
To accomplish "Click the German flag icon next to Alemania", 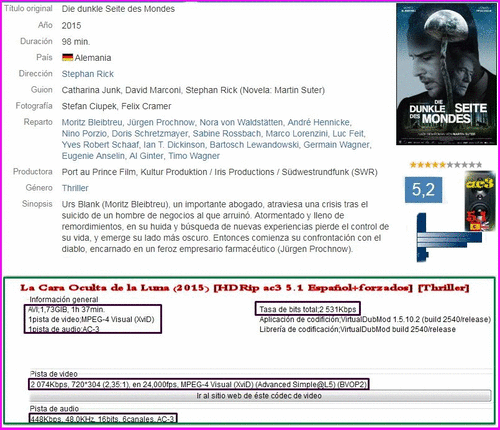I will coord(67,57).
